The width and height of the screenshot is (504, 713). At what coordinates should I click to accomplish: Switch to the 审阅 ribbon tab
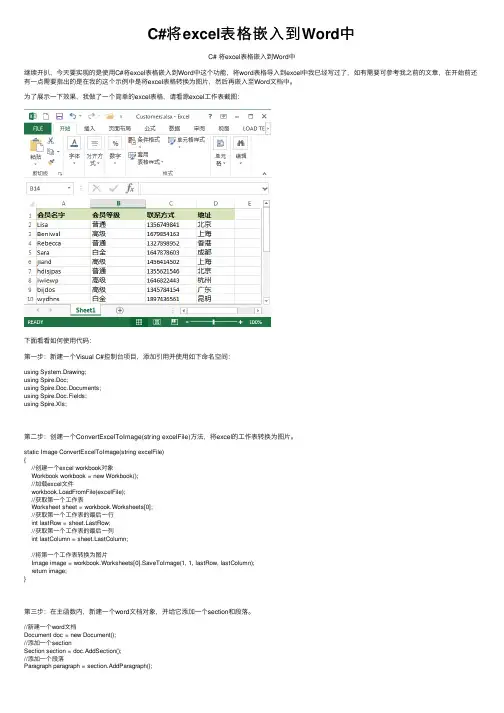(x=199, y=129)
